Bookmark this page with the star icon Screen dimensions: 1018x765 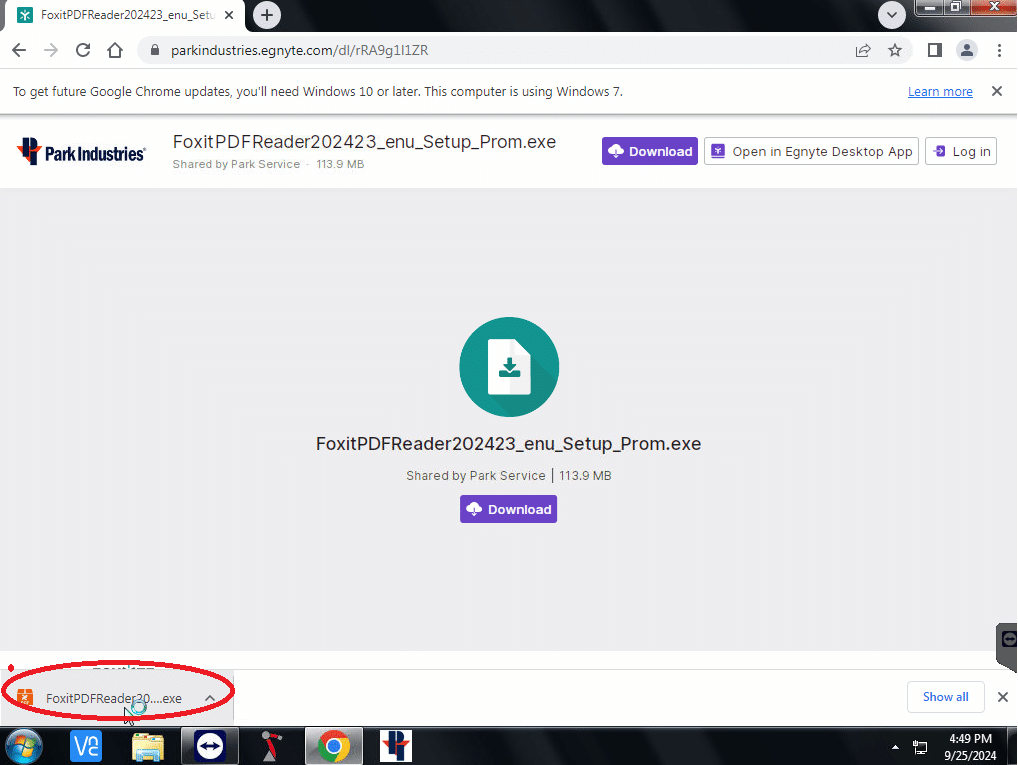(x=895, y=50)
